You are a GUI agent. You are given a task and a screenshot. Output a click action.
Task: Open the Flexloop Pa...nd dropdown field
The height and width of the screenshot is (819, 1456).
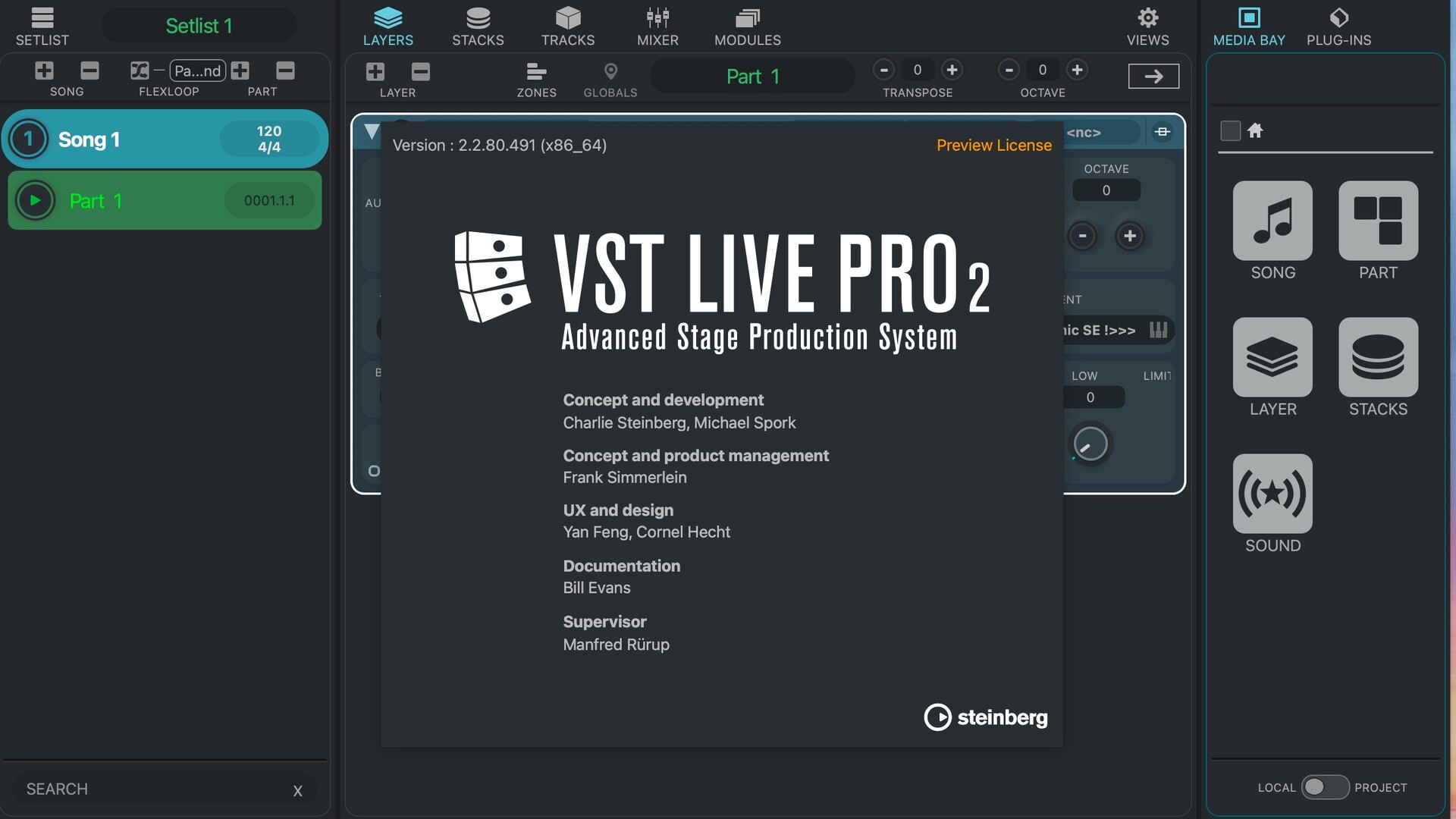tap(197, 71)
